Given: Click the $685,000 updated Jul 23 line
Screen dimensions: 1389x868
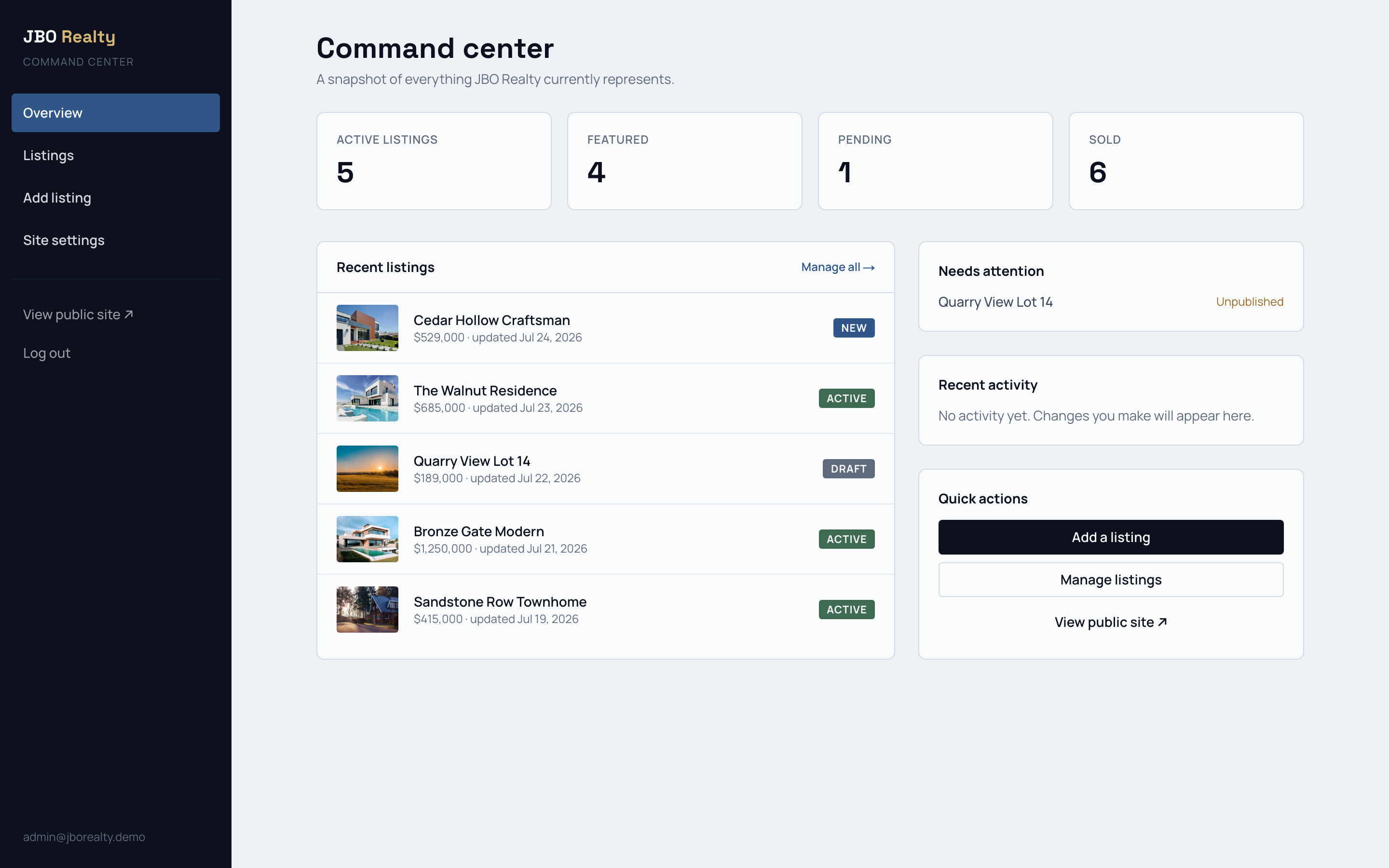Looking at the screenshot, I should [x=498, y=408].
